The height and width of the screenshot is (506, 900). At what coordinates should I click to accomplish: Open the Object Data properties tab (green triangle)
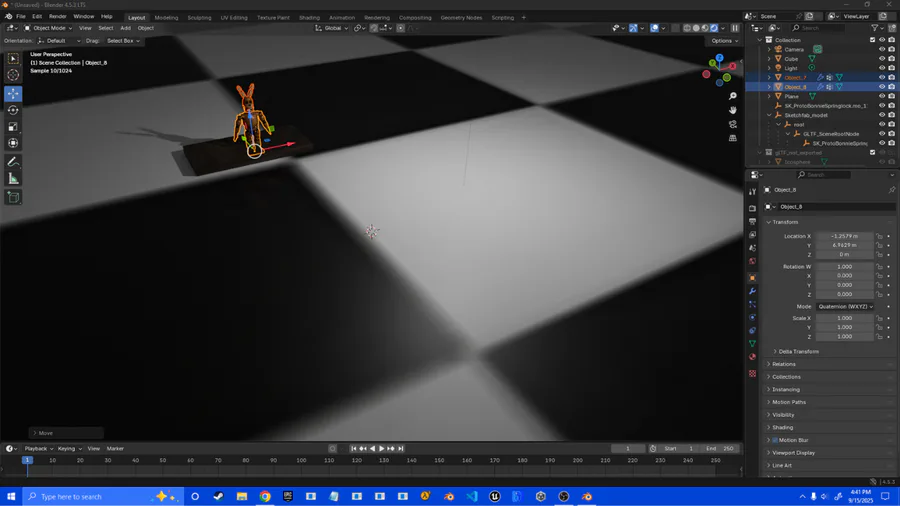(x=752, y=344)
